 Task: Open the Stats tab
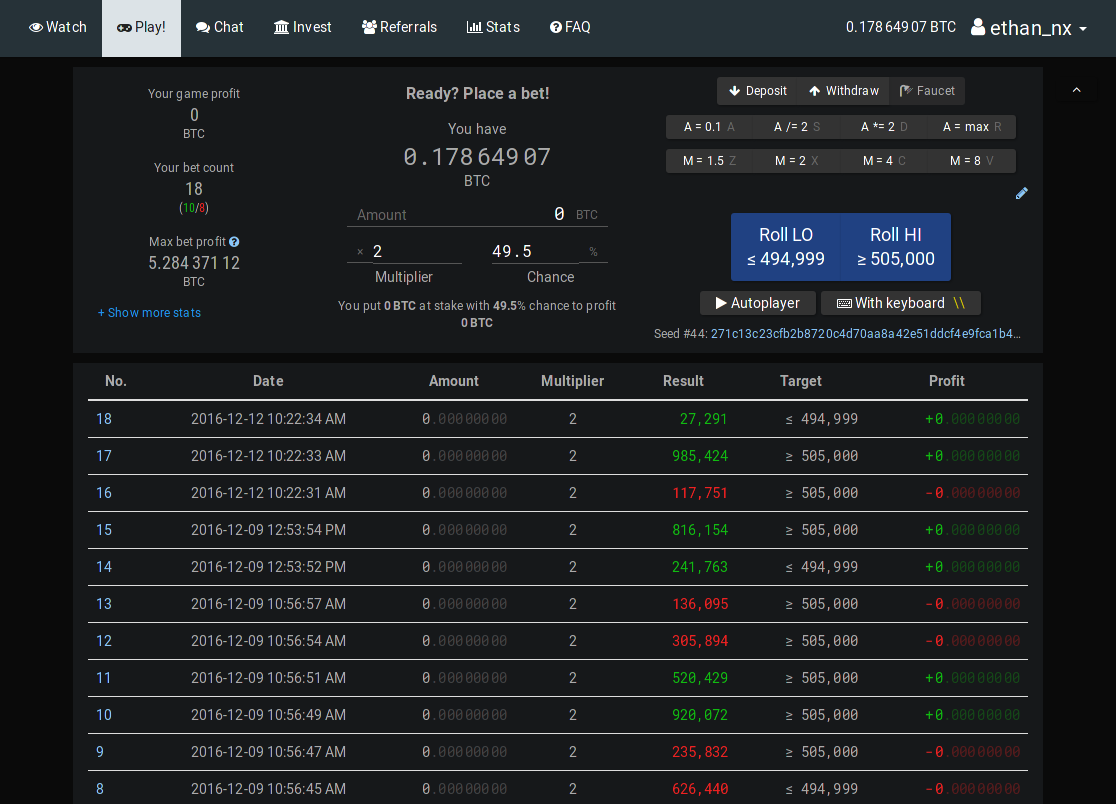coord(493,27)
